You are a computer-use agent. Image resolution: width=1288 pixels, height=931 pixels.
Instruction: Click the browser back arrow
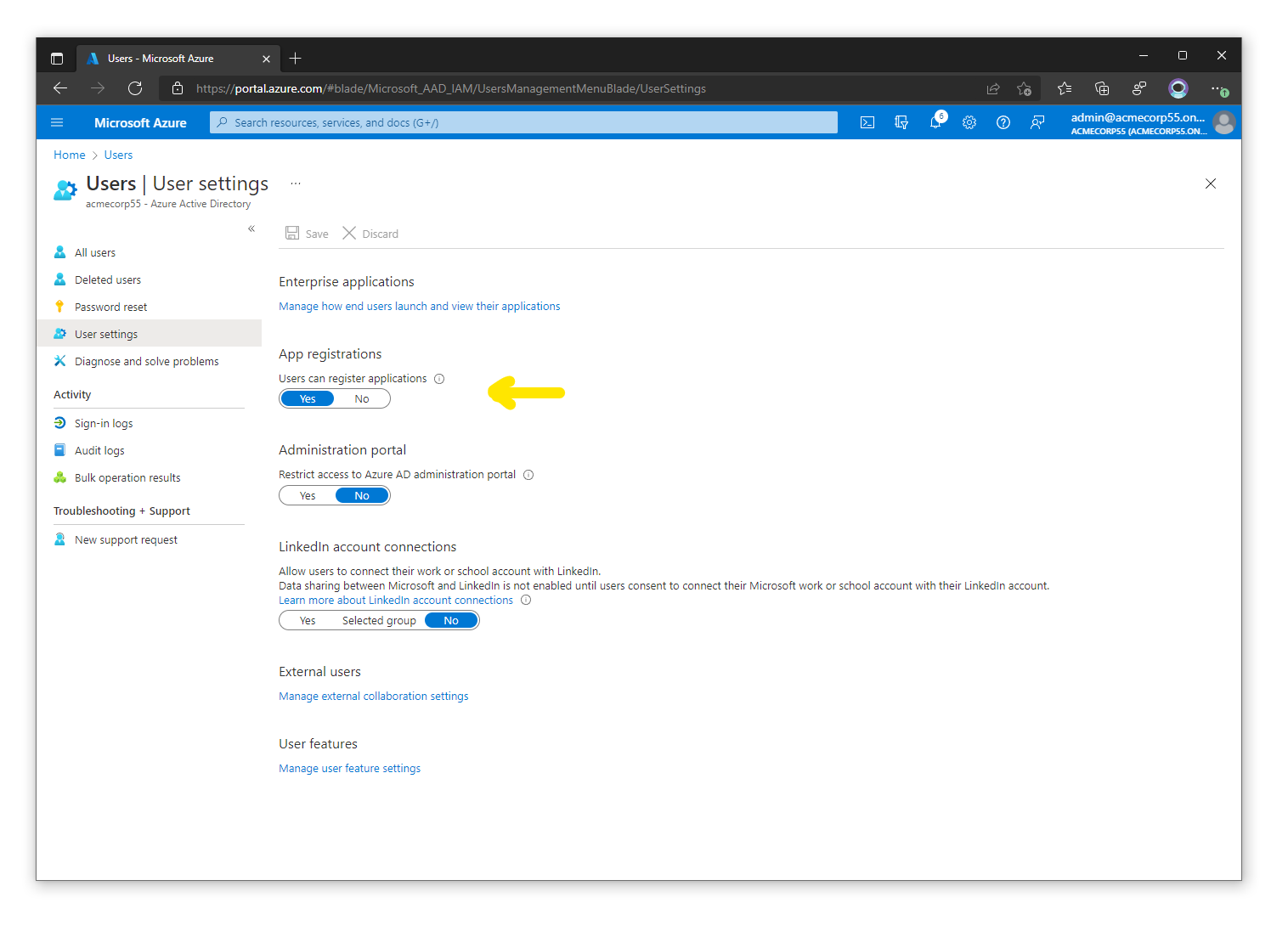pos(60,88)
